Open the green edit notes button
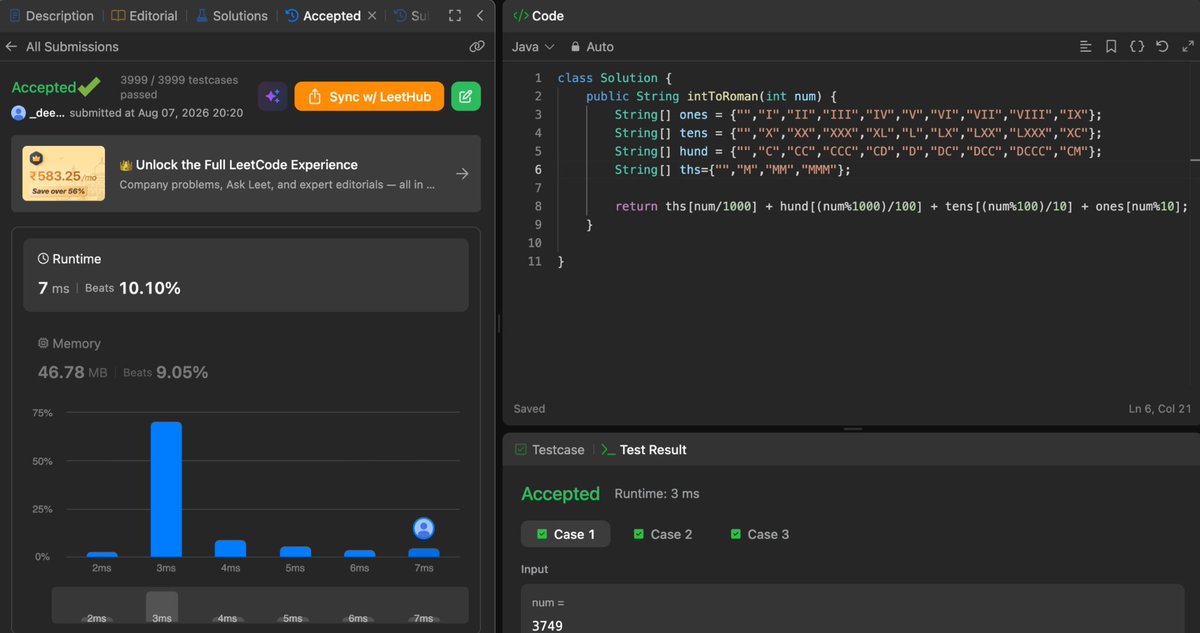 click(466, 96)
